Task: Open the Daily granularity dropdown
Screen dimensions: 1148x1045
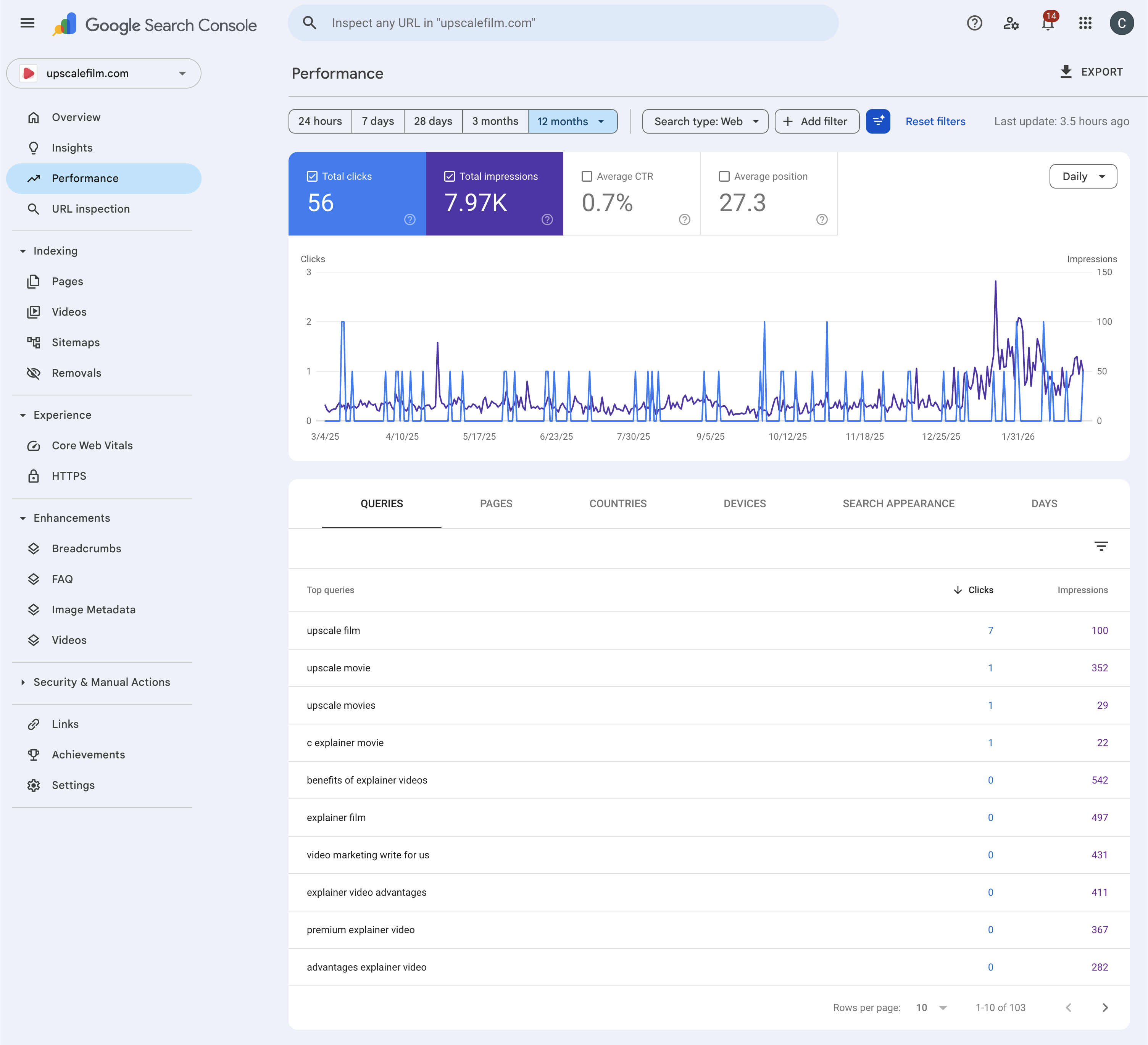Action: click(1082, 177)
